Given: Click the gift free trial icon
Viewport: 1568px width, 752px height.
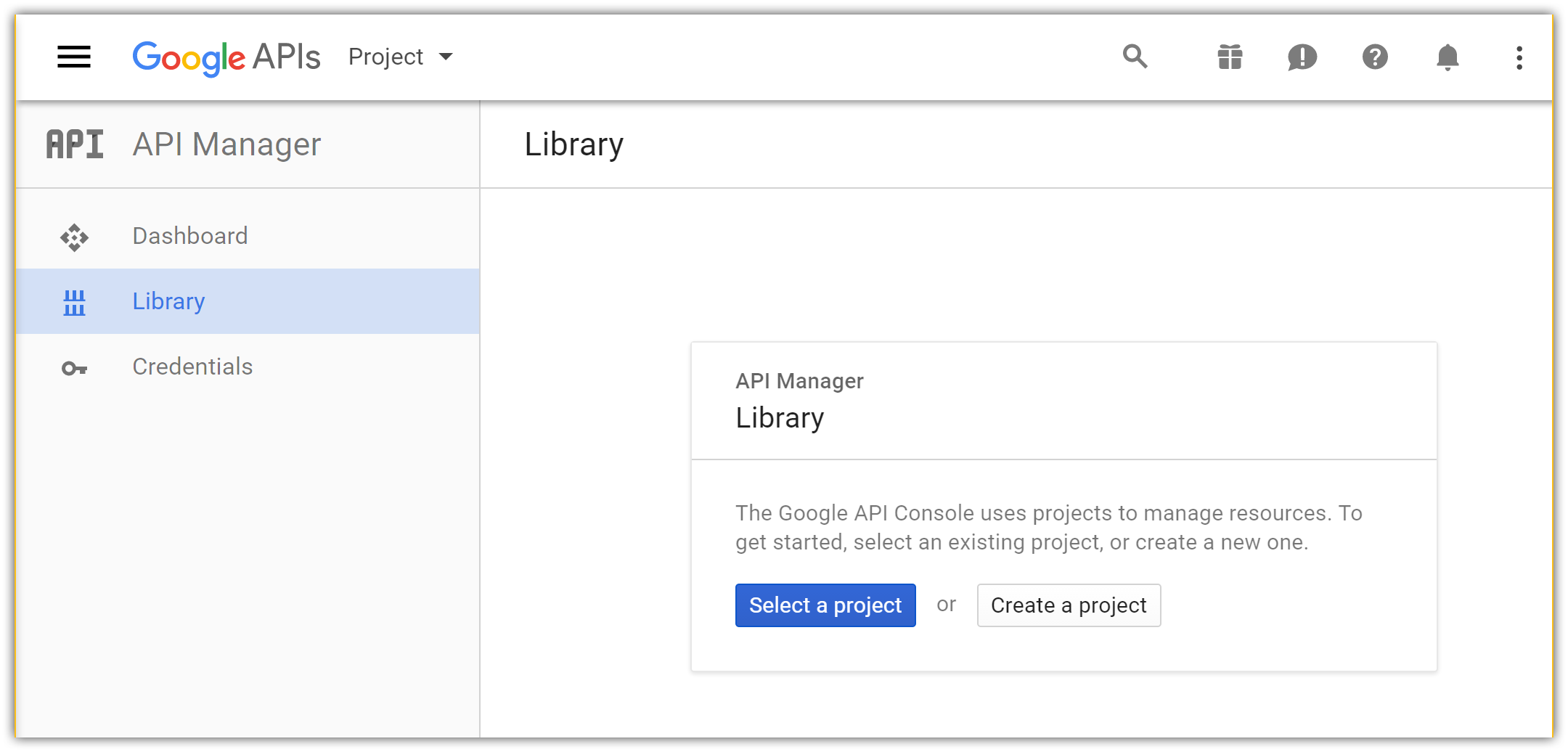Looking at the screenshot, I should pos(1230,57).
